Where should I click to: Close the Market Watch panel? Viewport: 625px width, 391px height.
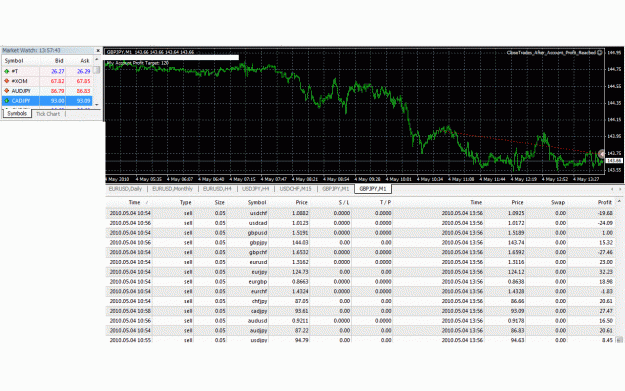tap(98, 51)
